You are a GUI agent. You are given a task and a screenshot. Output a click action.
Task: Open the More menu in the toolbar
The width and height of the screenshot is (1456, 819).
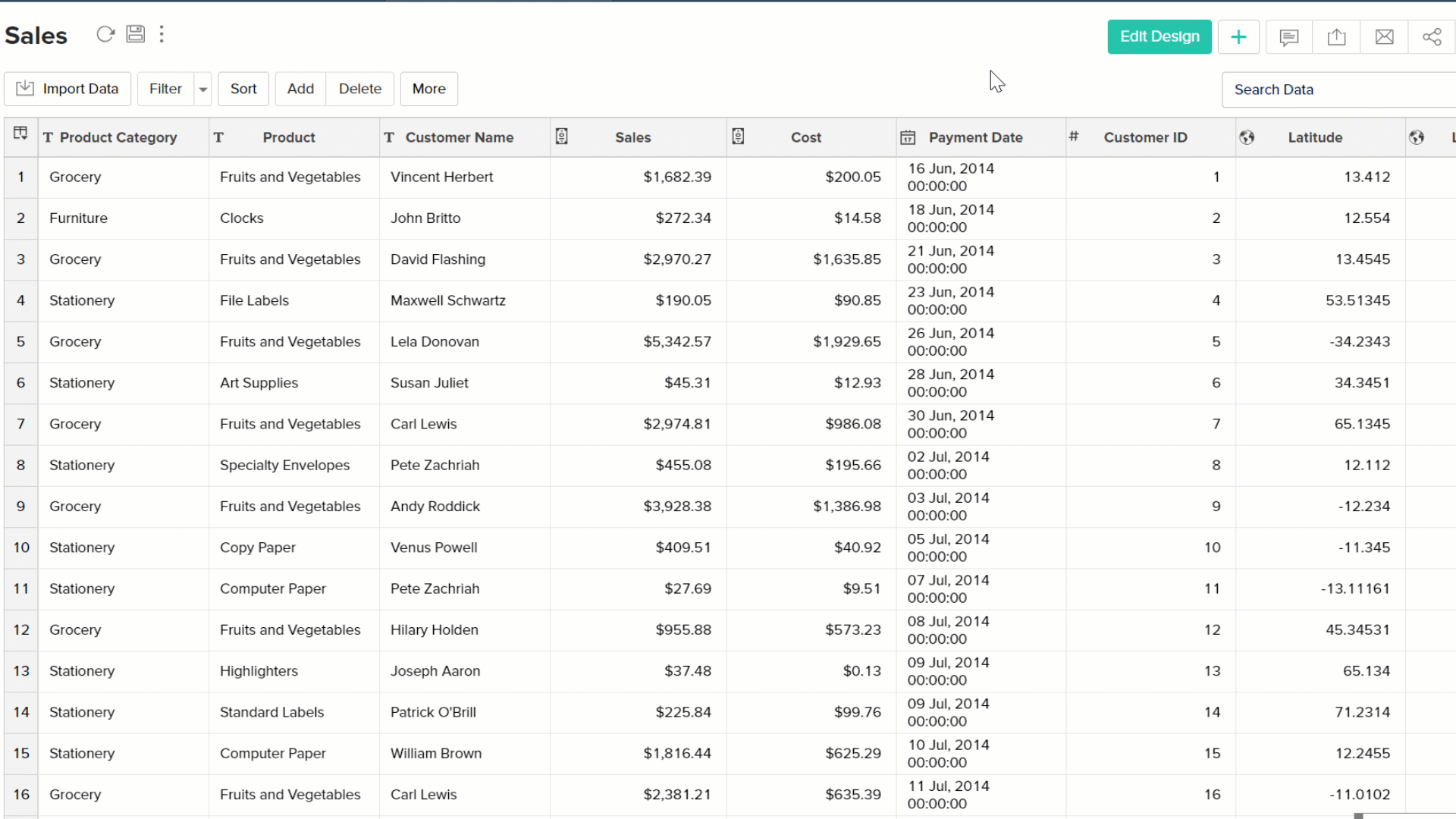click(428, 89)
